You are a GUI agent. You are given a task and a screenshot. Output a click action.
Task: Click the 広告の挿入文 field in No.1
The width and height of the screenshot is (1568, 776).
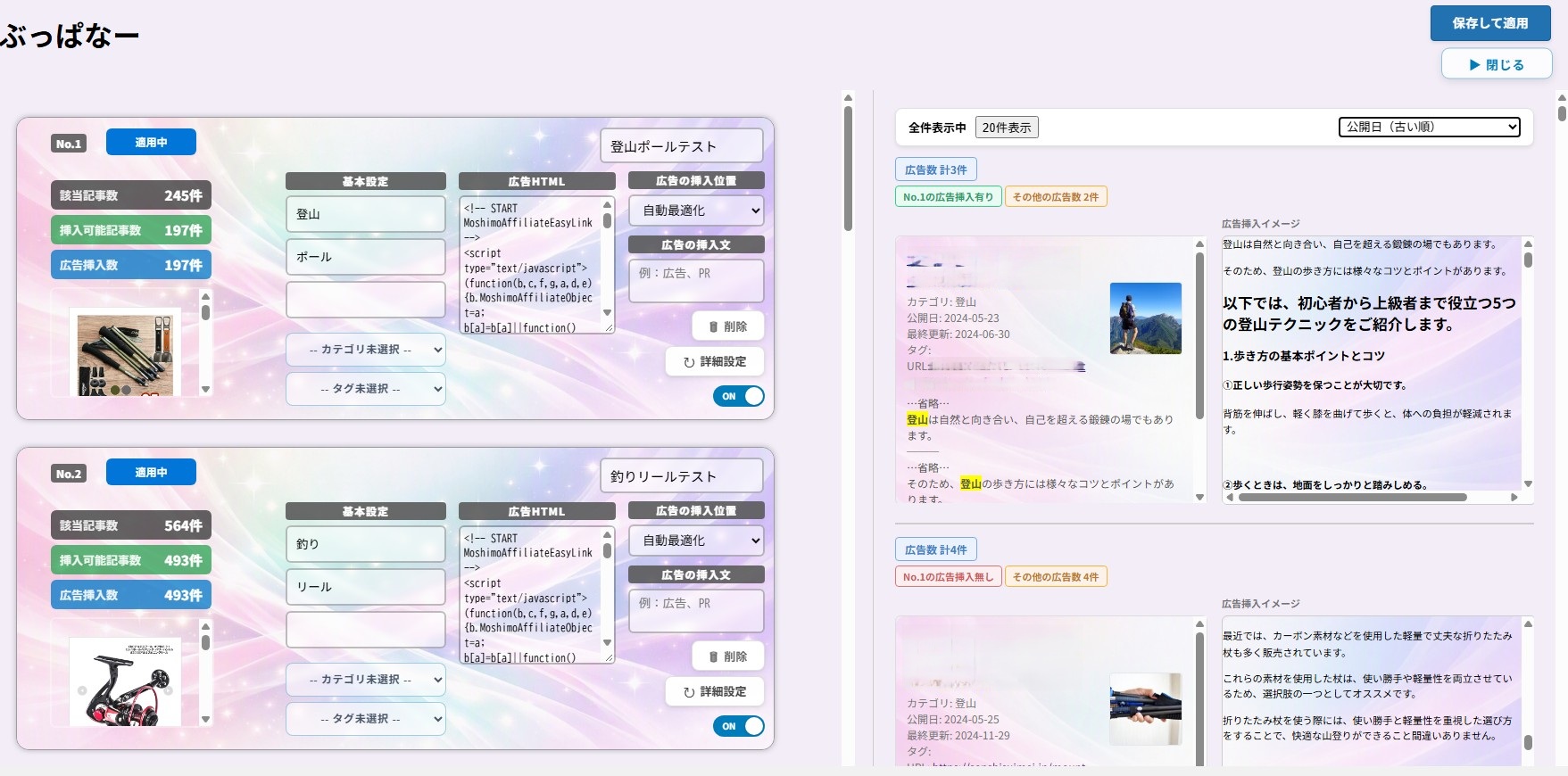click(x=696, y=281)
